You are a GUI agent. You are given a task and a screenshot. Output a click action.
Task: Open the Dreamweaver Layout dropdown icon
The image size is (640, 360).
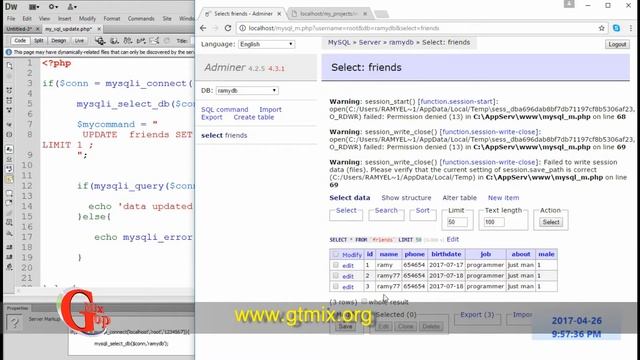tap(34, 7)
